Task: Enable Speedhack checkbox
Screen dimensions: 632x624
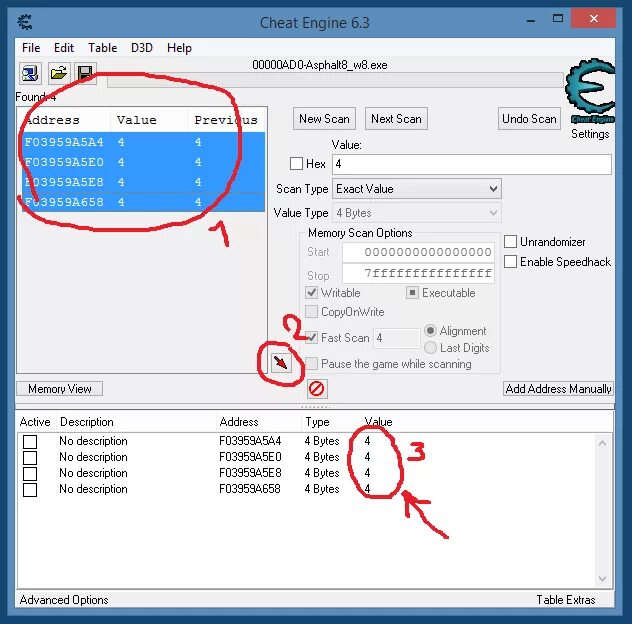Action: click(x=510, y=262)
